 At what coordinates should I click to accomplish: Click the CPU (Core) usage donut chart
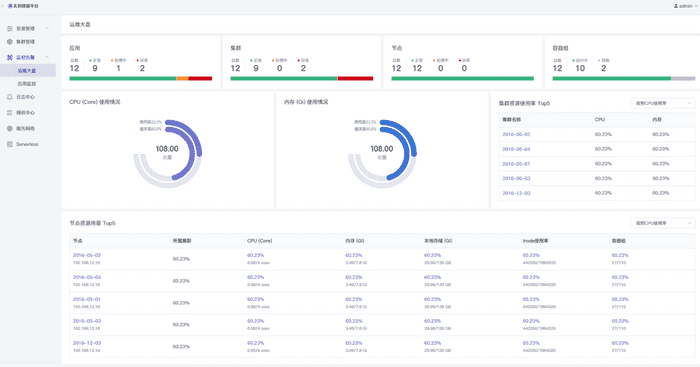point(167,153)
